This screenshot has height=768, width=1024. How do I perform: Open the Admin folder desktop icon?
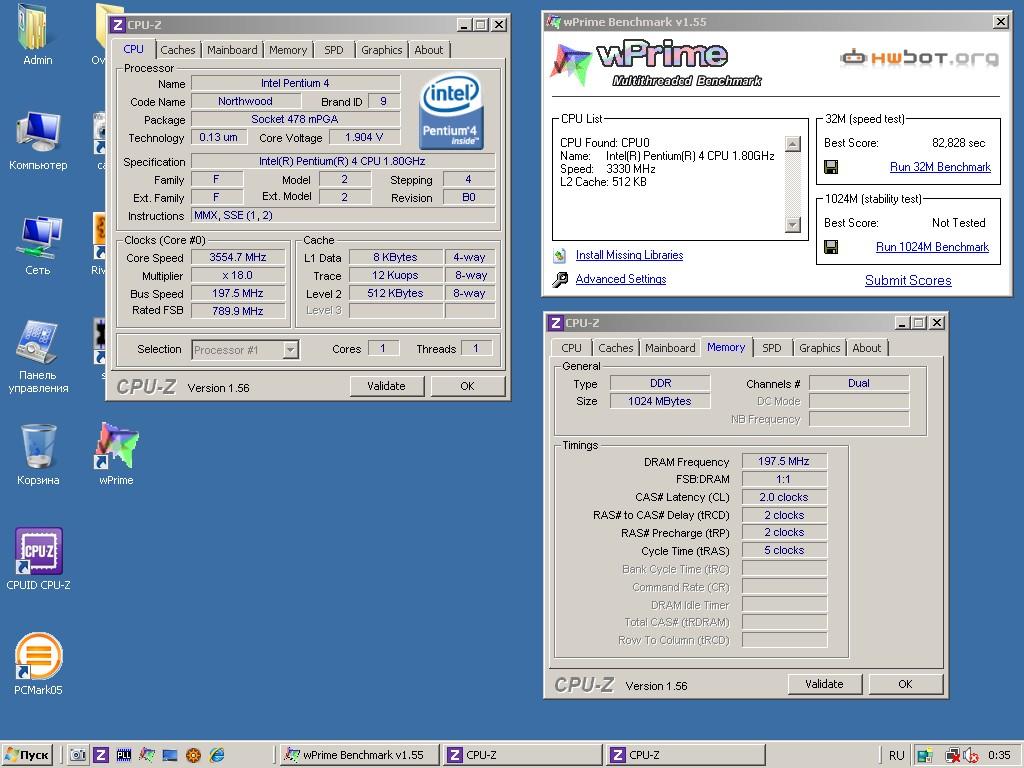tap(37, 34)
